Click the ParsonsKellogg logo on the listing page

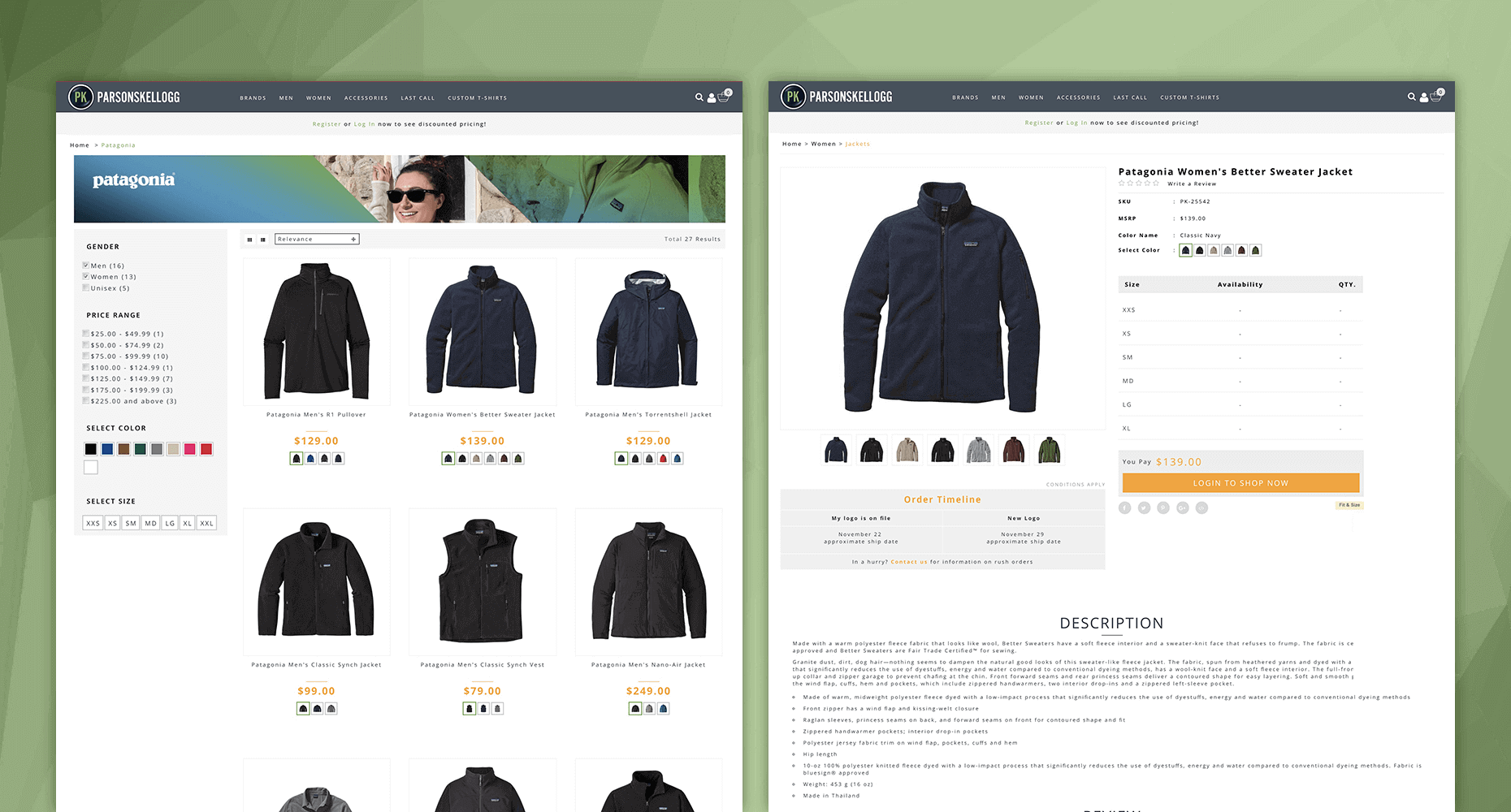coord(124,97)
